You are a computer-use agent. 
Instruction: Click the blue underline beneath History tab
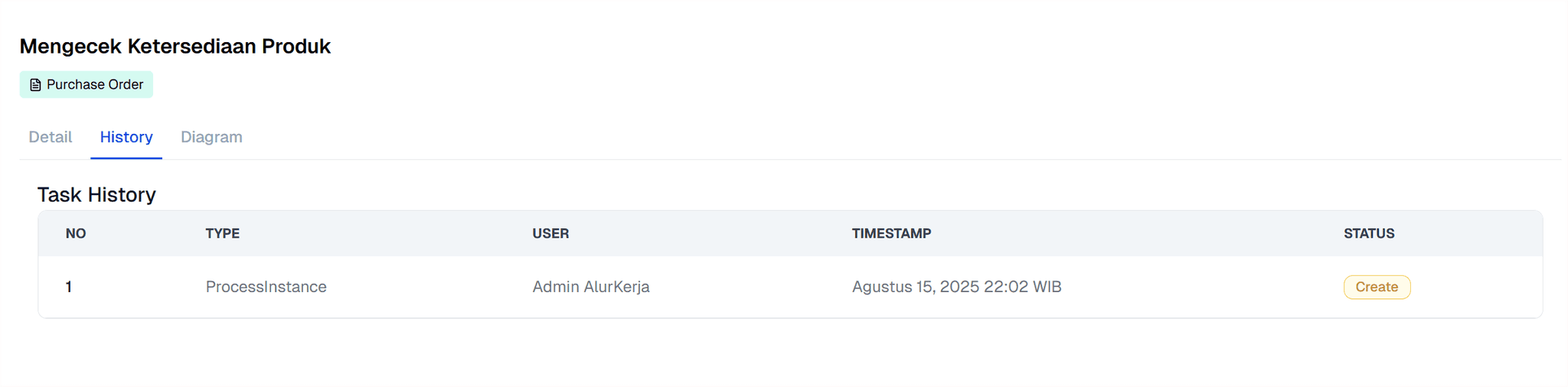pos(126,158)
